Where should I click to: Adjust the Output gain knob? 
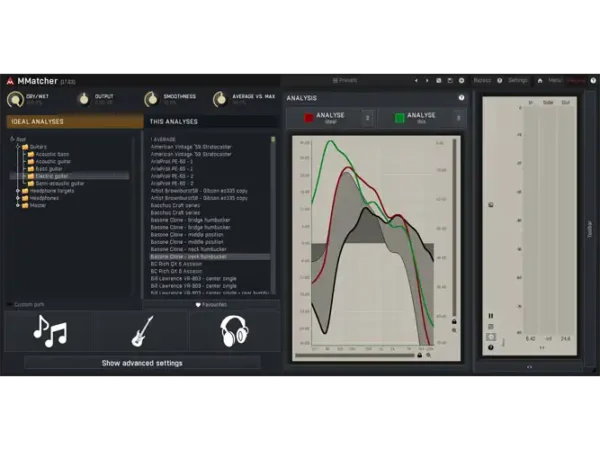pyautogui.click(x=83, y=99)
